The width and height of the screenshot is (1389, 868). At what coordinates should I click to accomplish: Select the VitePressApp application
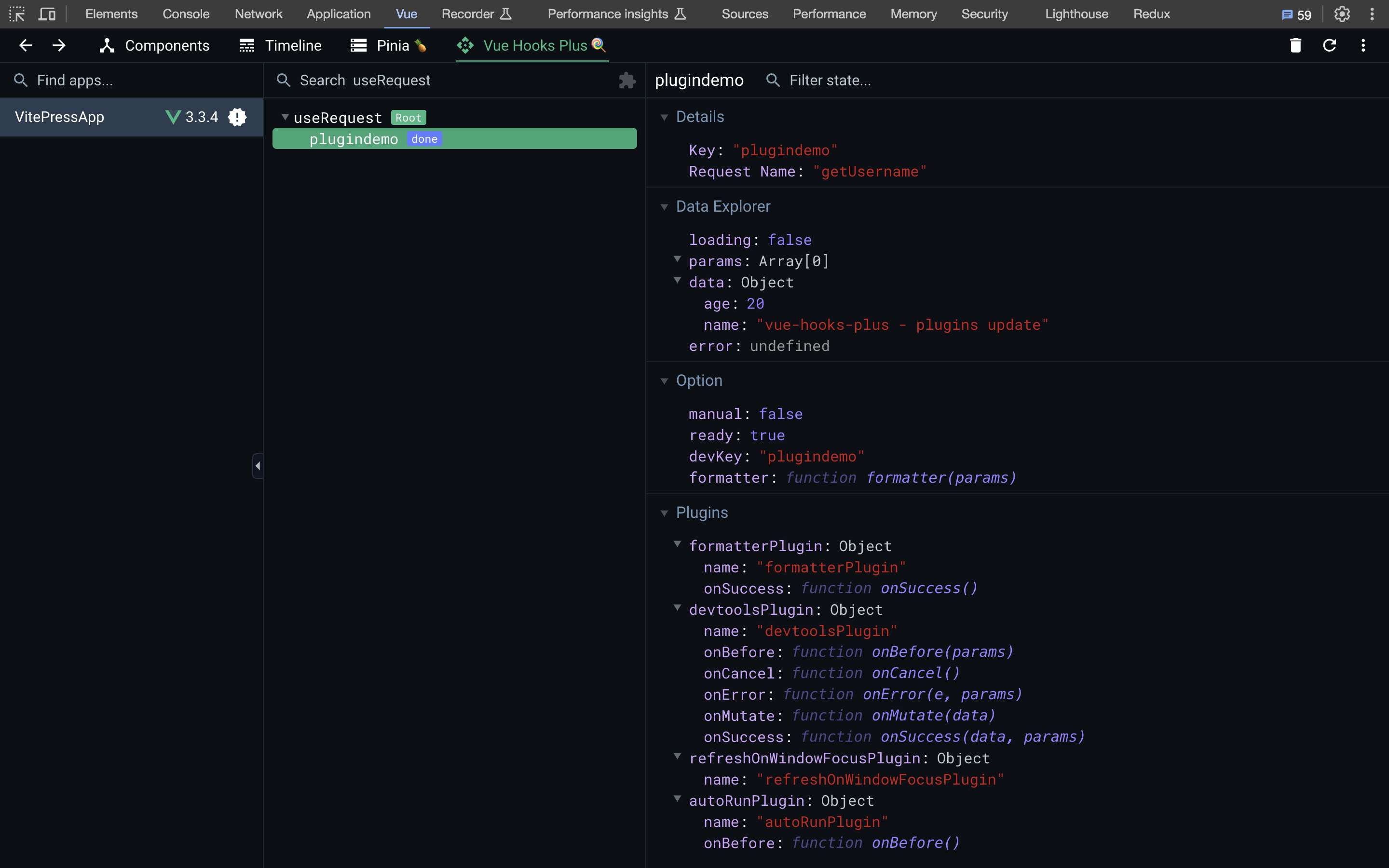coord(132,117)
